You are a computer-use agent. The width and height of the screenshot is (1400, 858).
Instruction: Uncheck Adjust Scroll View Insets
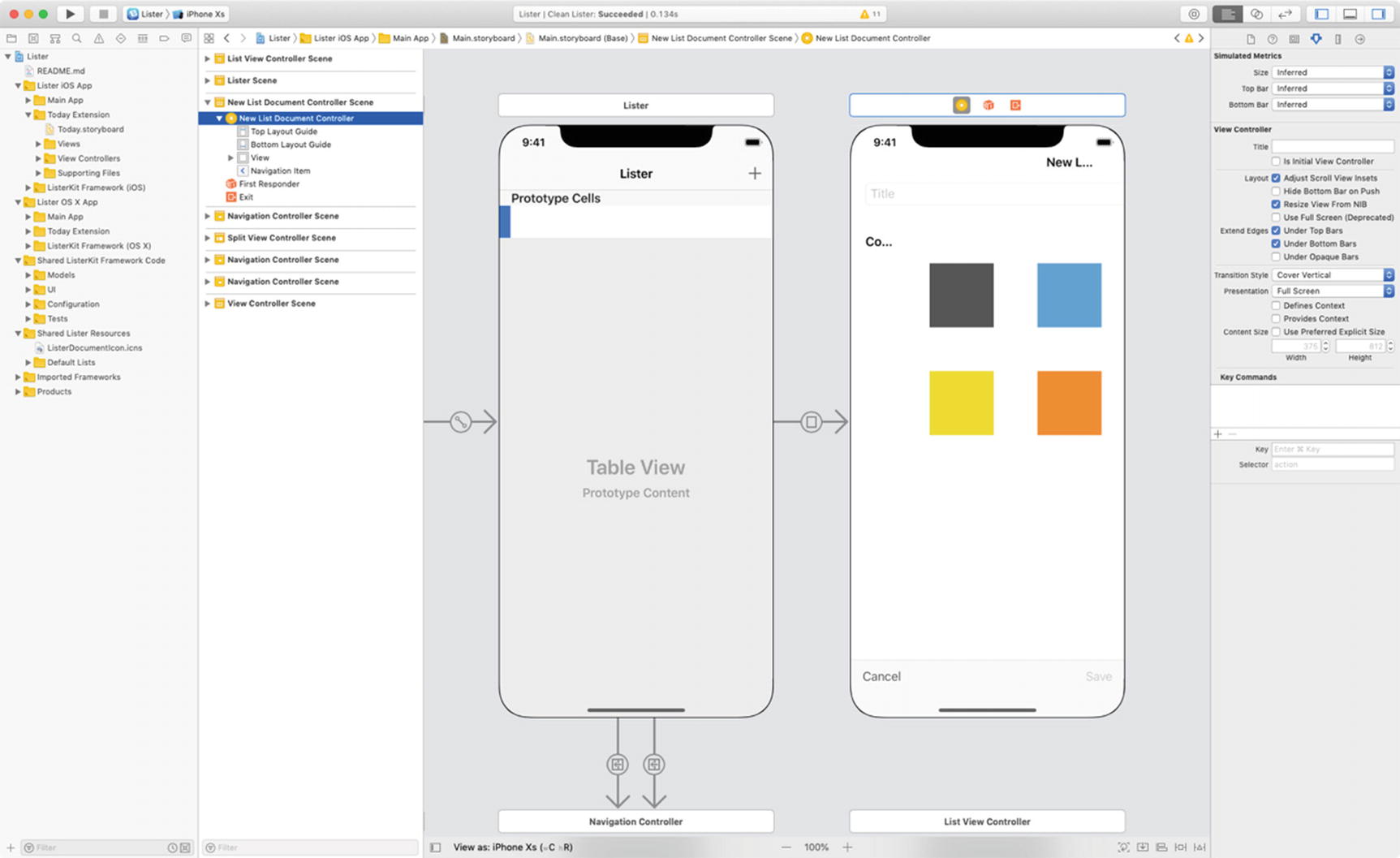point(1276,178)
